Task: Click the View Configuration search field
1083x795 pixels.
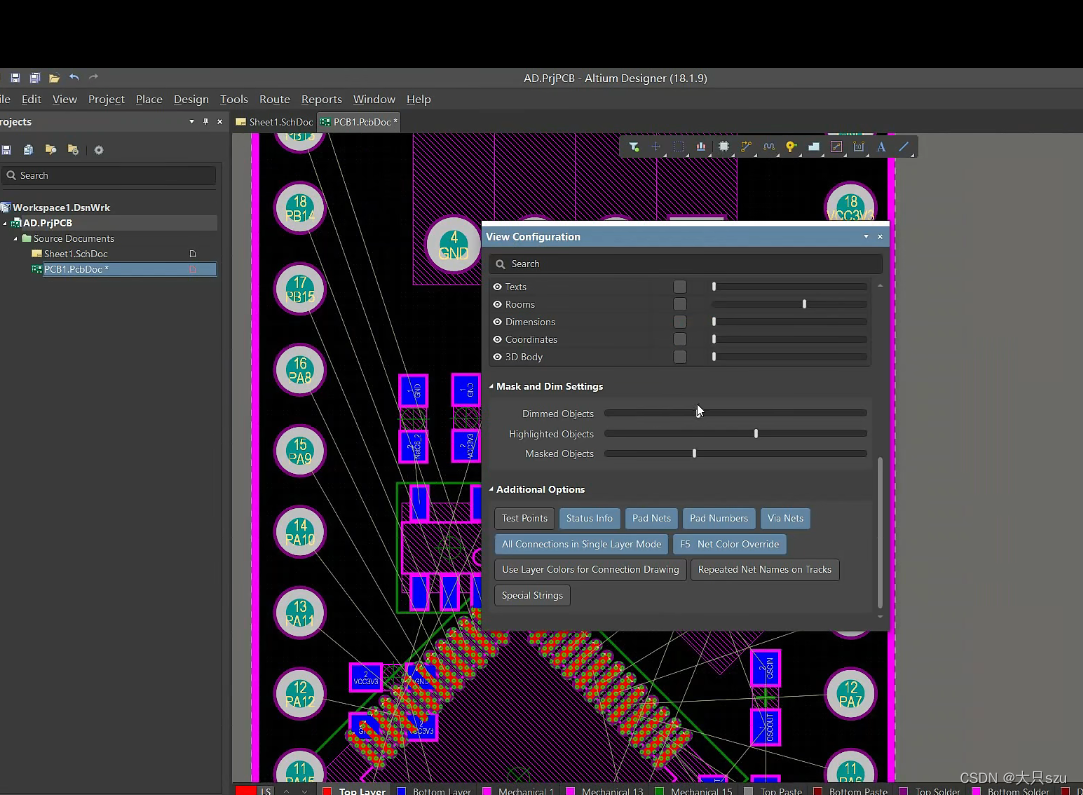Action: click(x=686, y=264)
